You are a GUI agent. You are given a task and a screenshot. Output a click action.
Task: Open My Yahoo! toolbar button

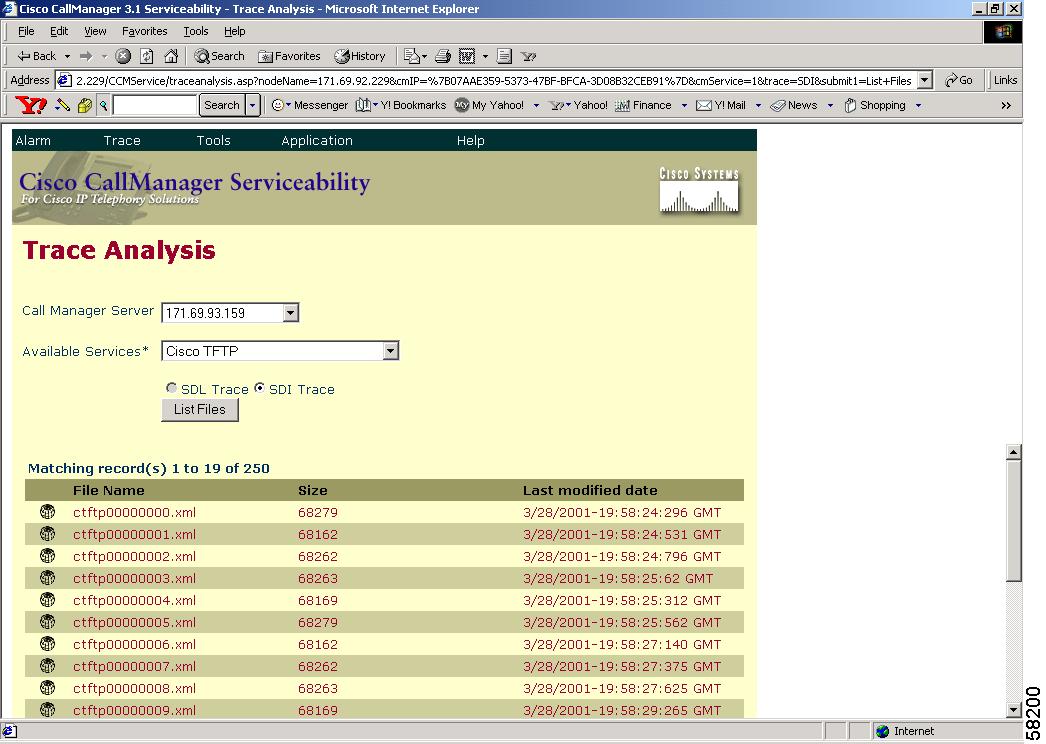click(x=489, y=105)
